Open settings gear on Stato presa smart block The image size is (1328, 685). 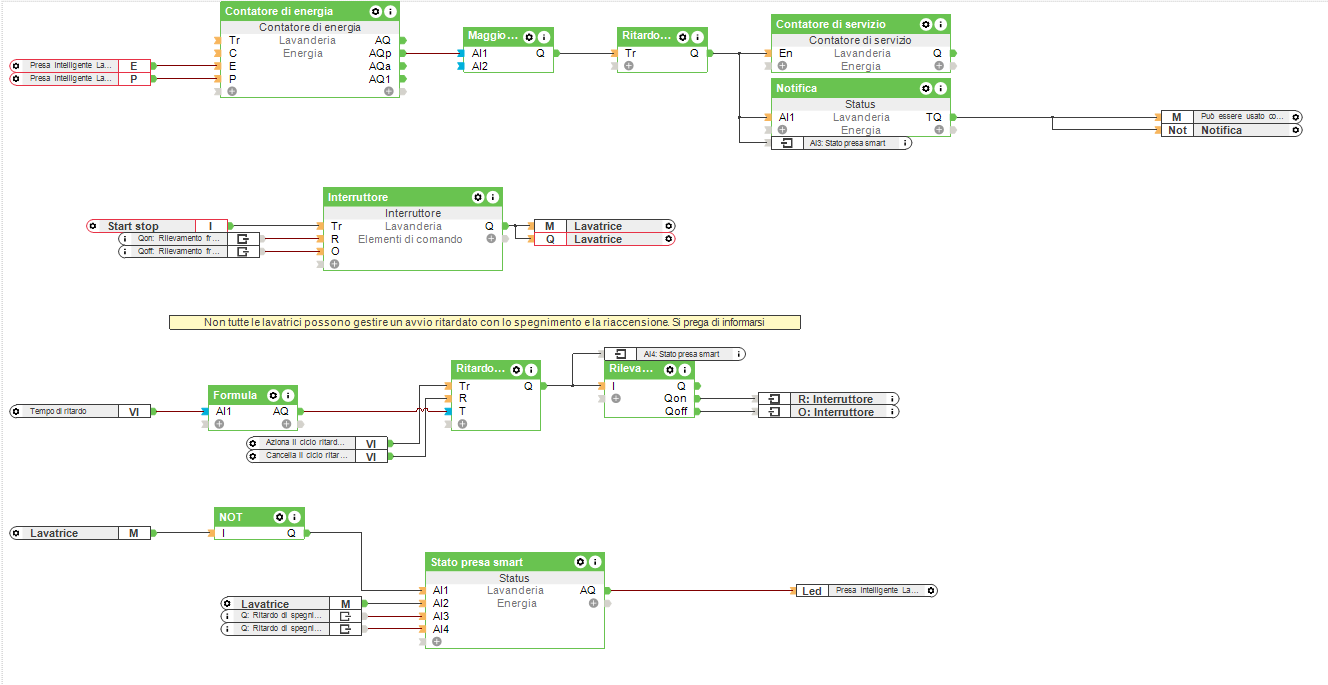tap(580, 562)
